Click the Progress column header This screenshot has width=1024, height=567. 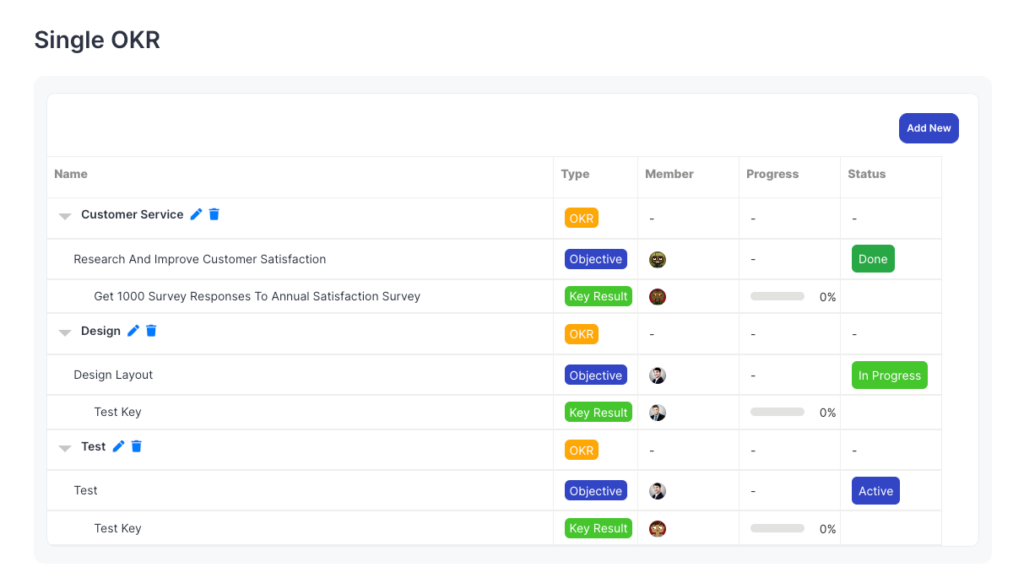[772, 174]
